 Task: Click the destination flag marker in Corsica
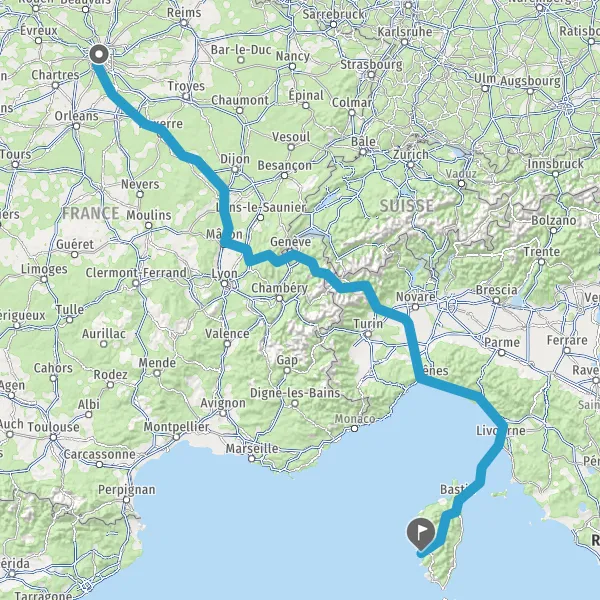421,533
